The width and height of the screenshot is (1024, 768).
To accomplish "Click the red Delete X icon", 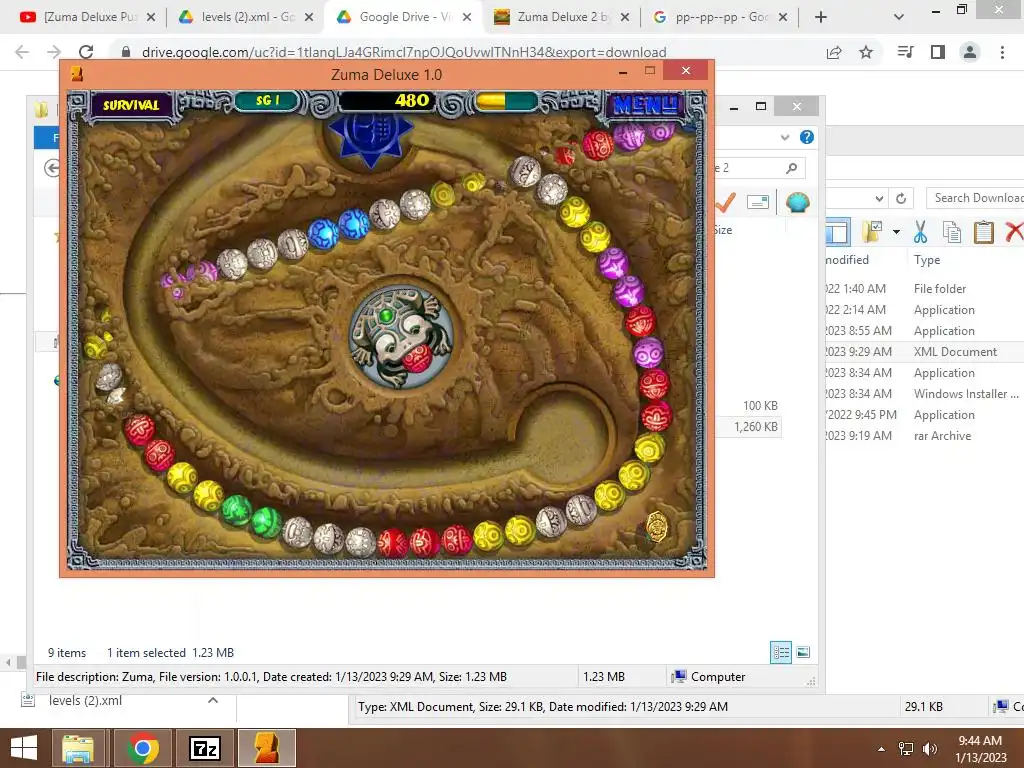I will click(1014, 231).
